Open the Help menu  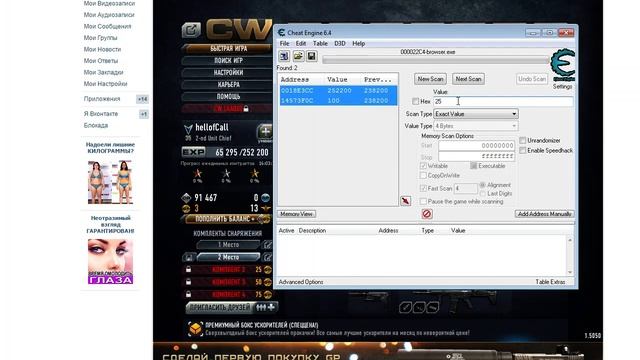click(359, 43)
